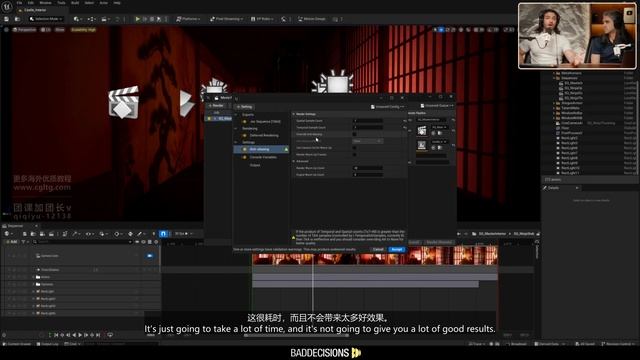640x360 pixels.
Task: Open the Content Drawer button
Action: coord(18,344)
